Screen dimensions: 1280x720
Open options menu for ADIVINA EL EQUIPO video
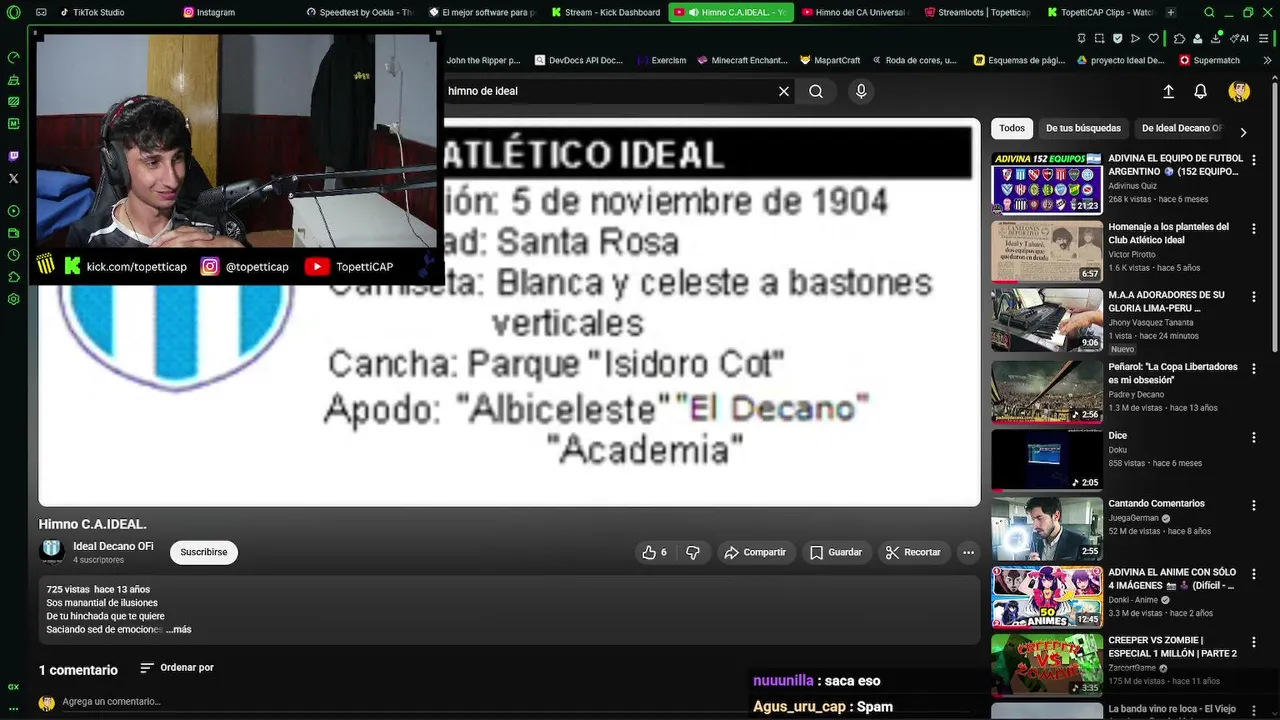coord(1254,160)
